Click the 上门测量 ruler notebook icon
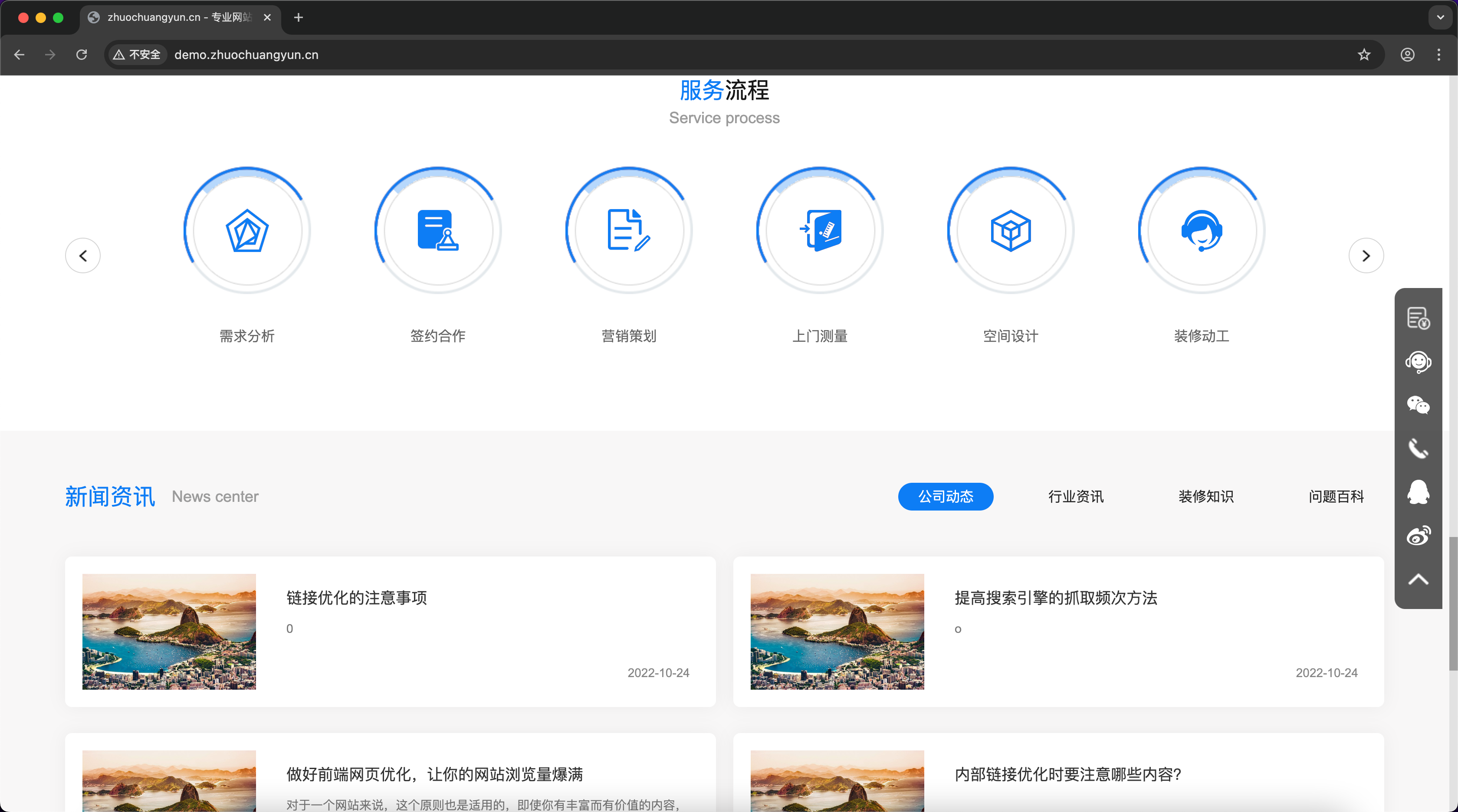Image resolution: width=1458 pixels, height=812 pixels. pyautogui.click(x=820, y=230)
